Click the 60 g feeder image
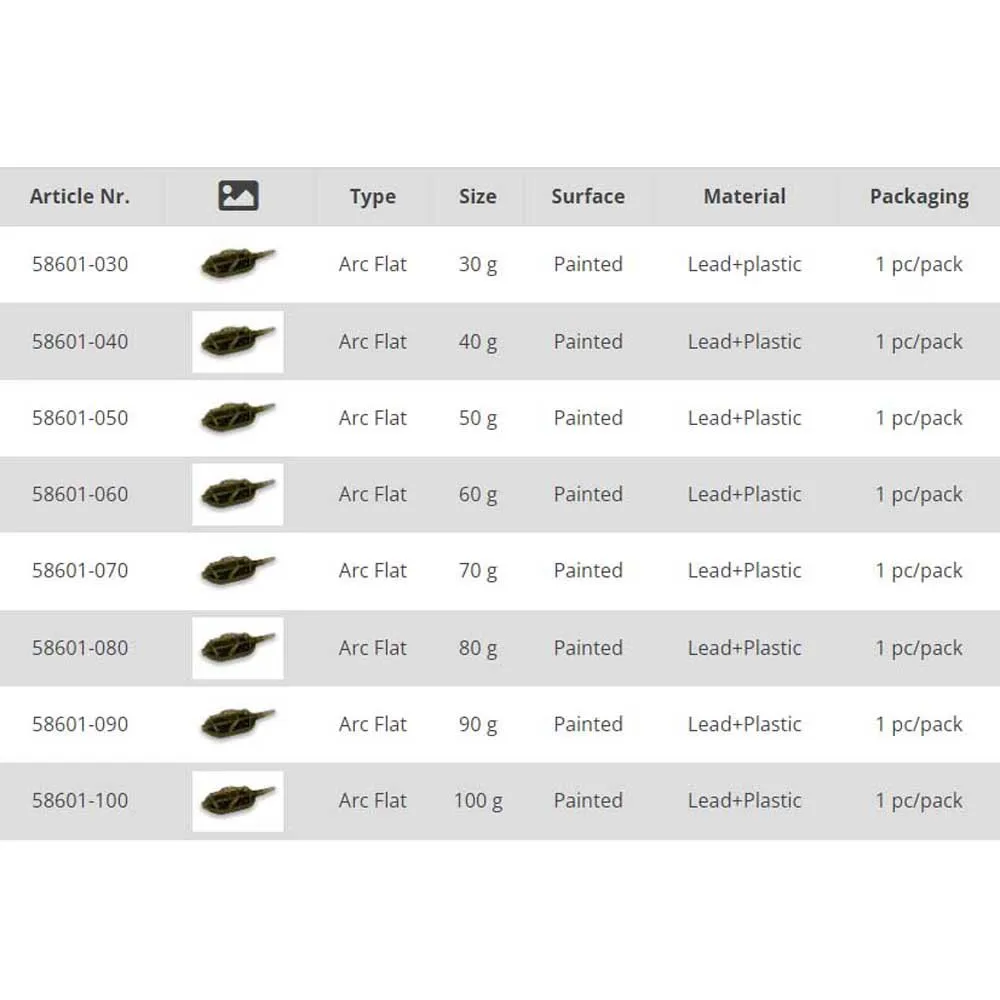The height and width of the screenshot is (1000, 1000). point(237,494)
